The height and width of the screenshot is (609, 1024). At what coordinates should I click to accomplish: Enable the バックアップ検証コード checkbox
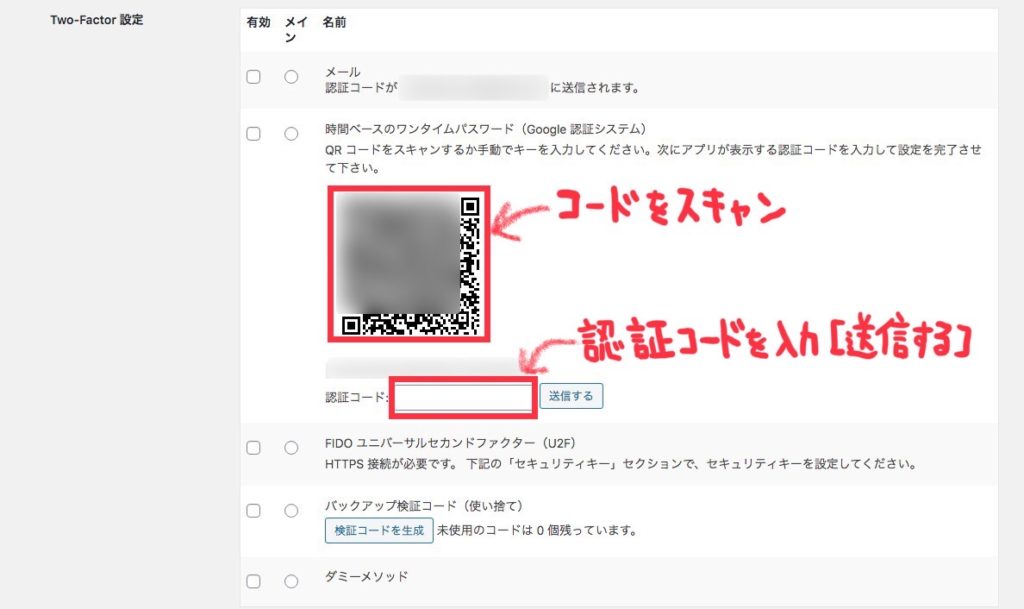point(253,510)
